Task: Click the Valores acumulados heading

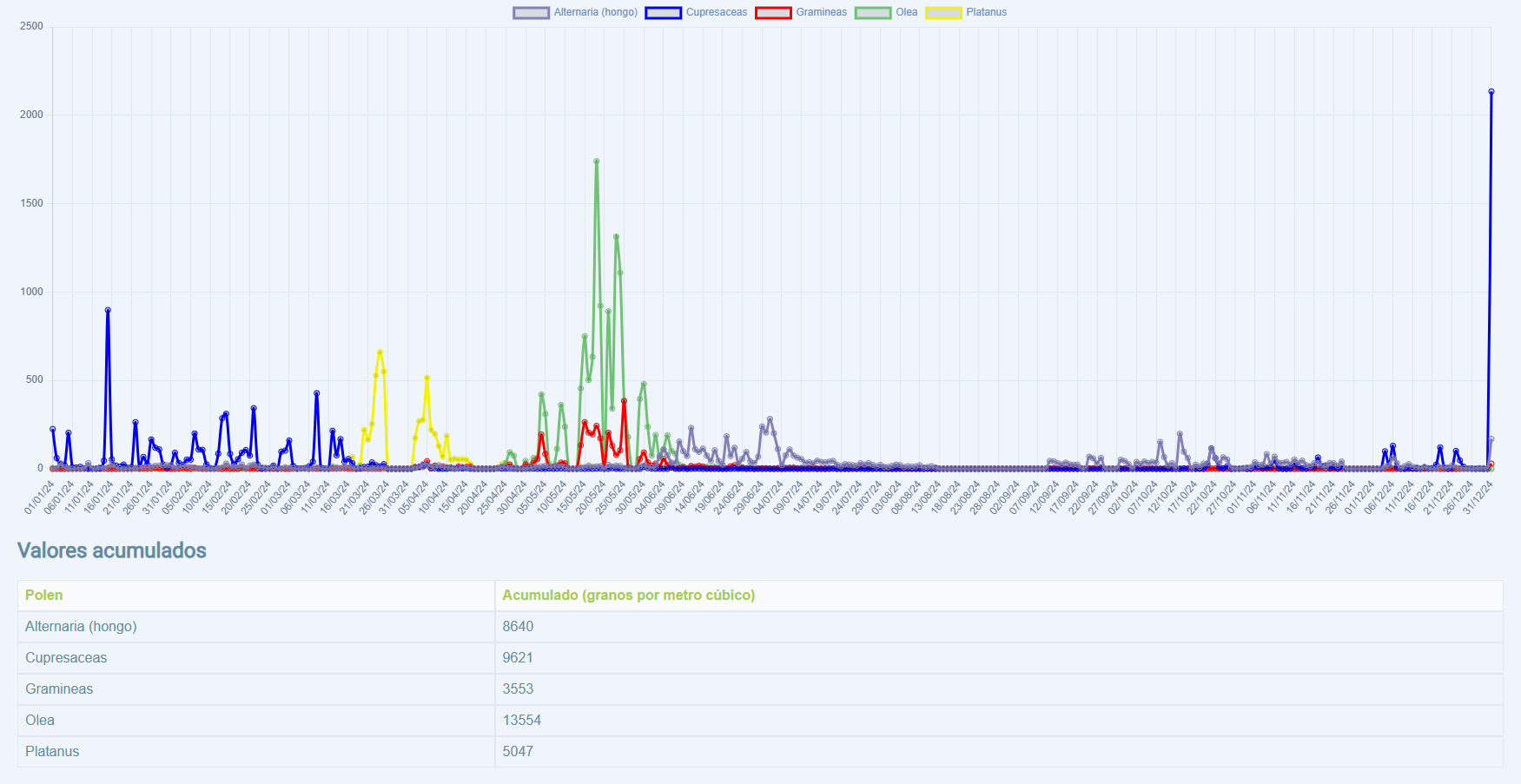Action: pos(112,550)
